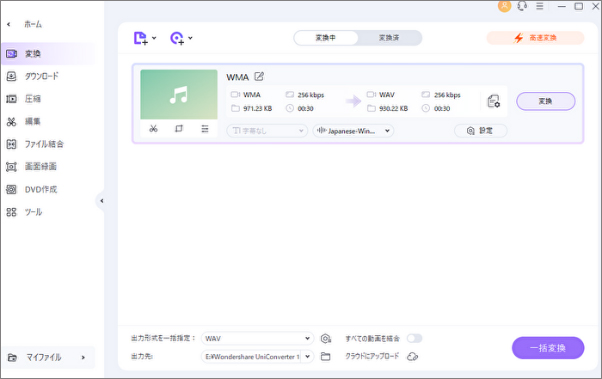
Task: Open the output format settings icon
Action: tap(493, 101)
